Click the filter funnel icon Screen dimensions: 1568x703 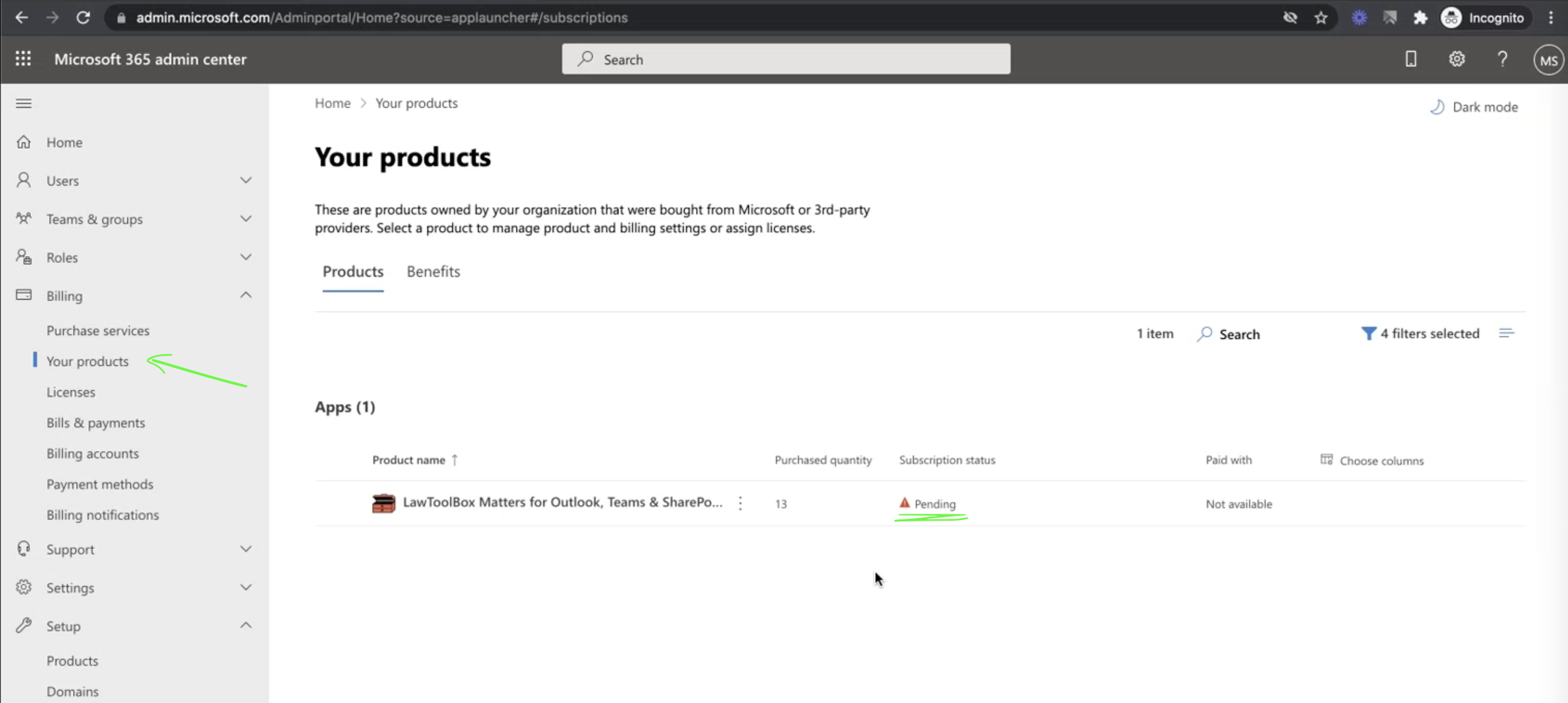(x=1368, y=334)
